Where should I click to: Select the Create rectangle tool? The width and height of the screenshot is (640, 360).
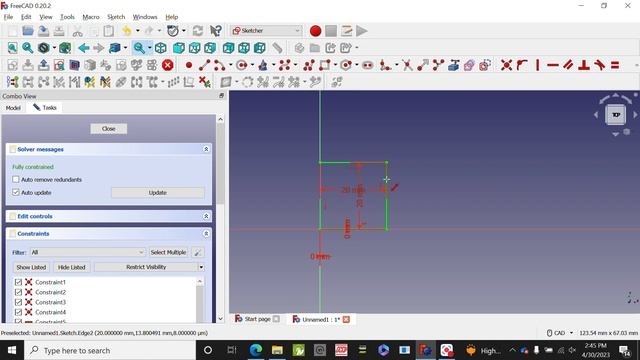click(325, 65)
